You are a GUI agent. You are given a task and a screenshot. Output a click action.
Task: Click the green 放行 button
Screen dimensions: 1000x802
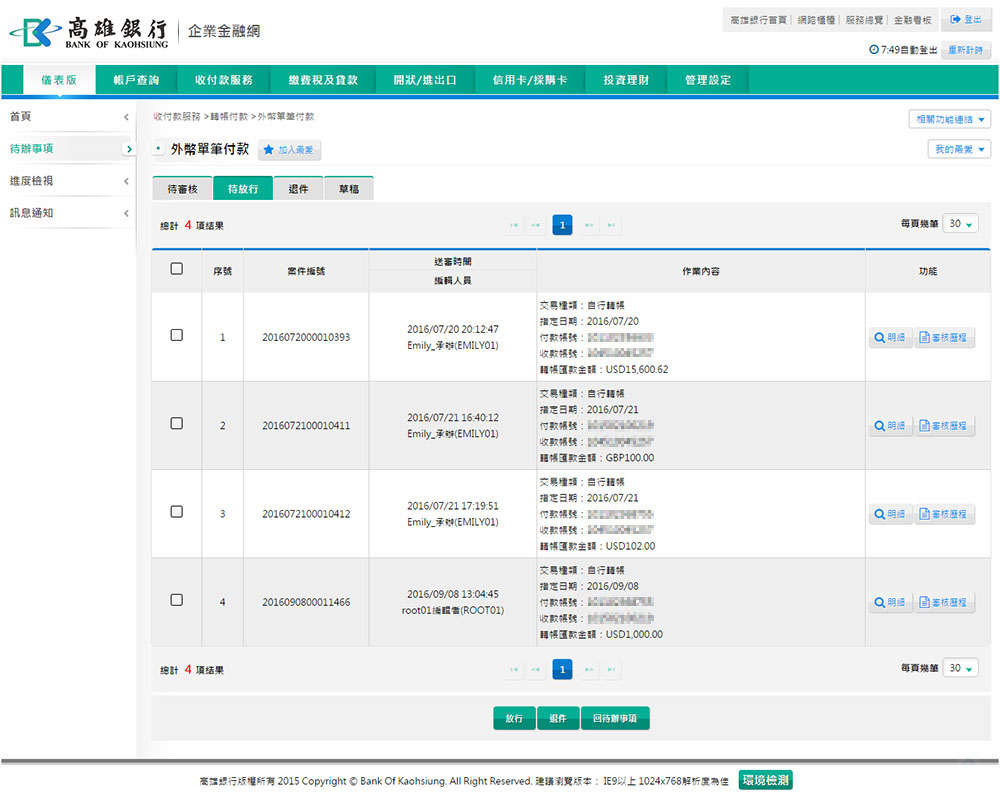coord(514,718)
